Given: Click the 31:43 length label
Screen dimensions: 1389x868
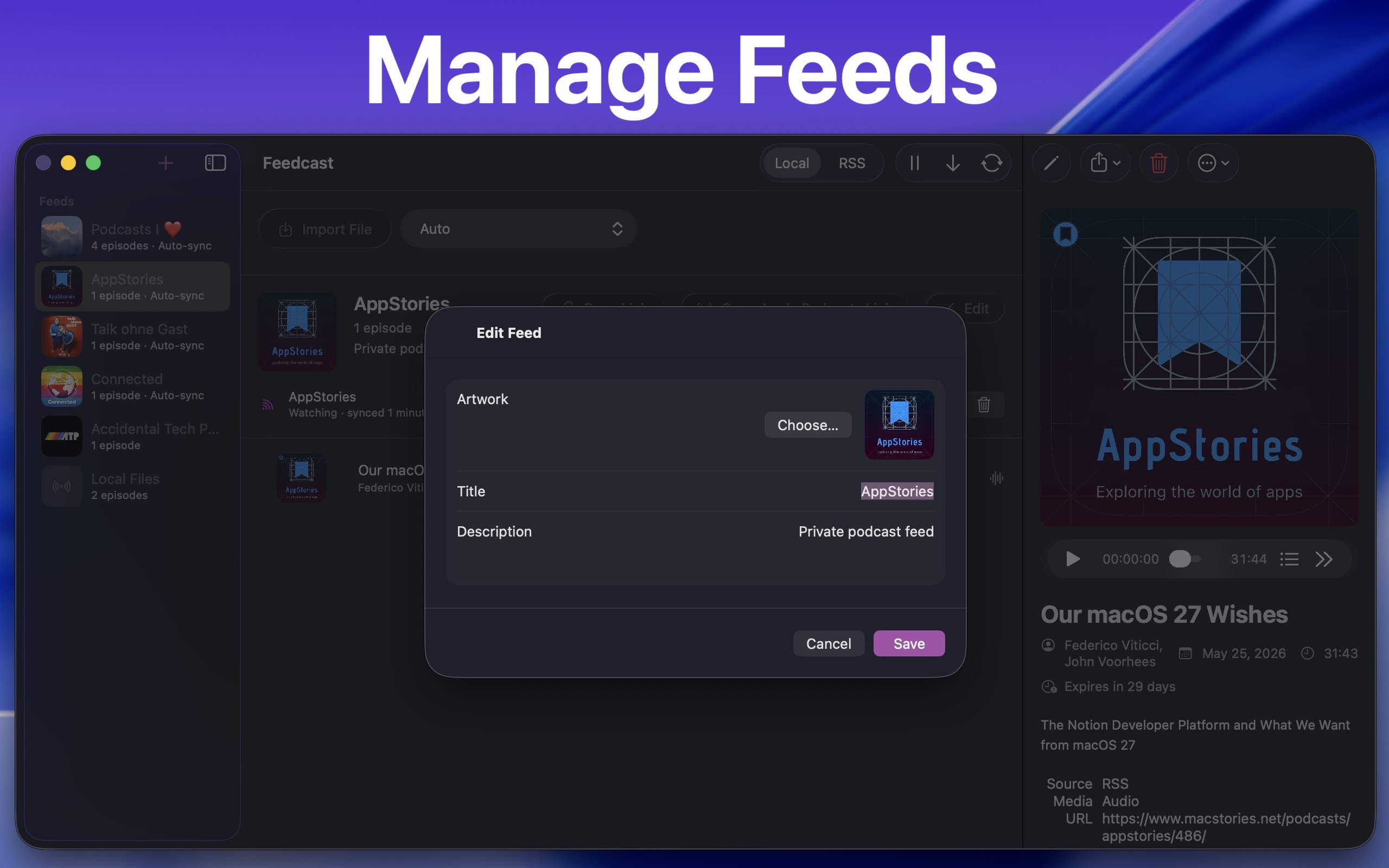Looking at the screenshot, I should [x=1341, y=653].
